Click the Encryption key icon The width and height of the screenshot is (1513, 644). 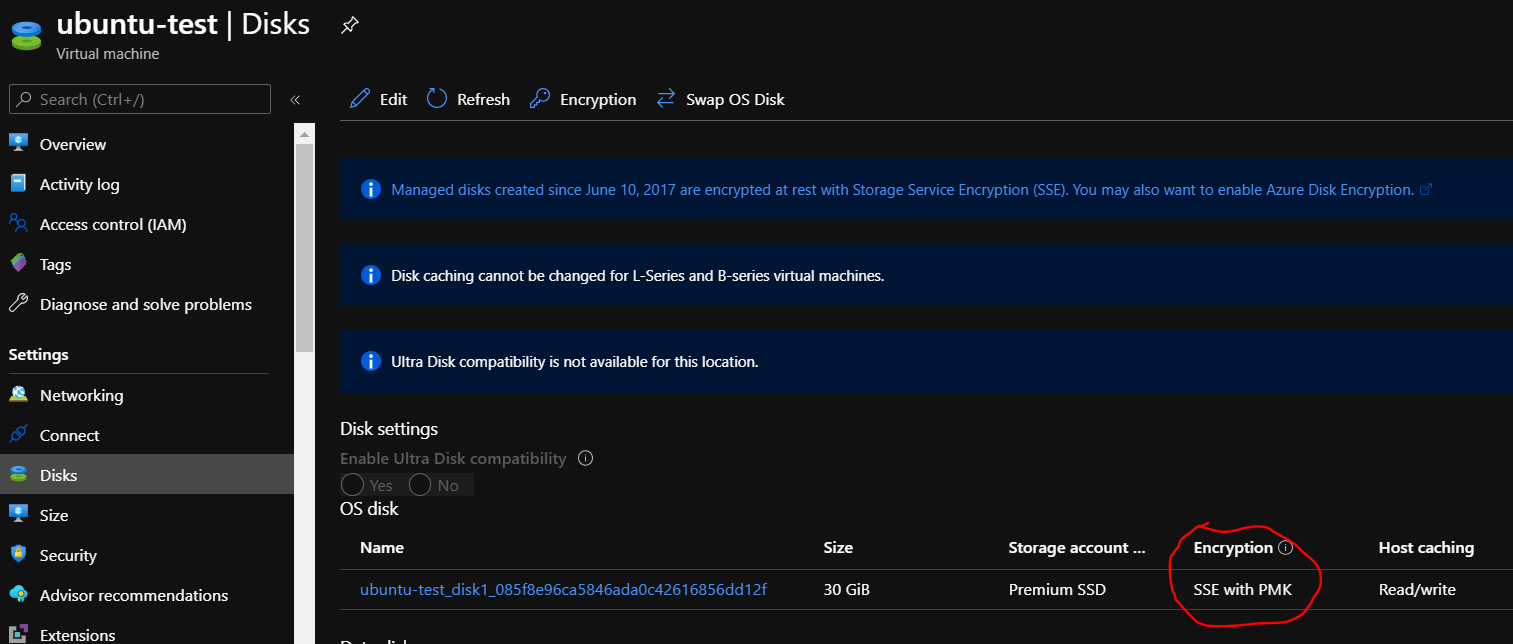click(540, 99)
